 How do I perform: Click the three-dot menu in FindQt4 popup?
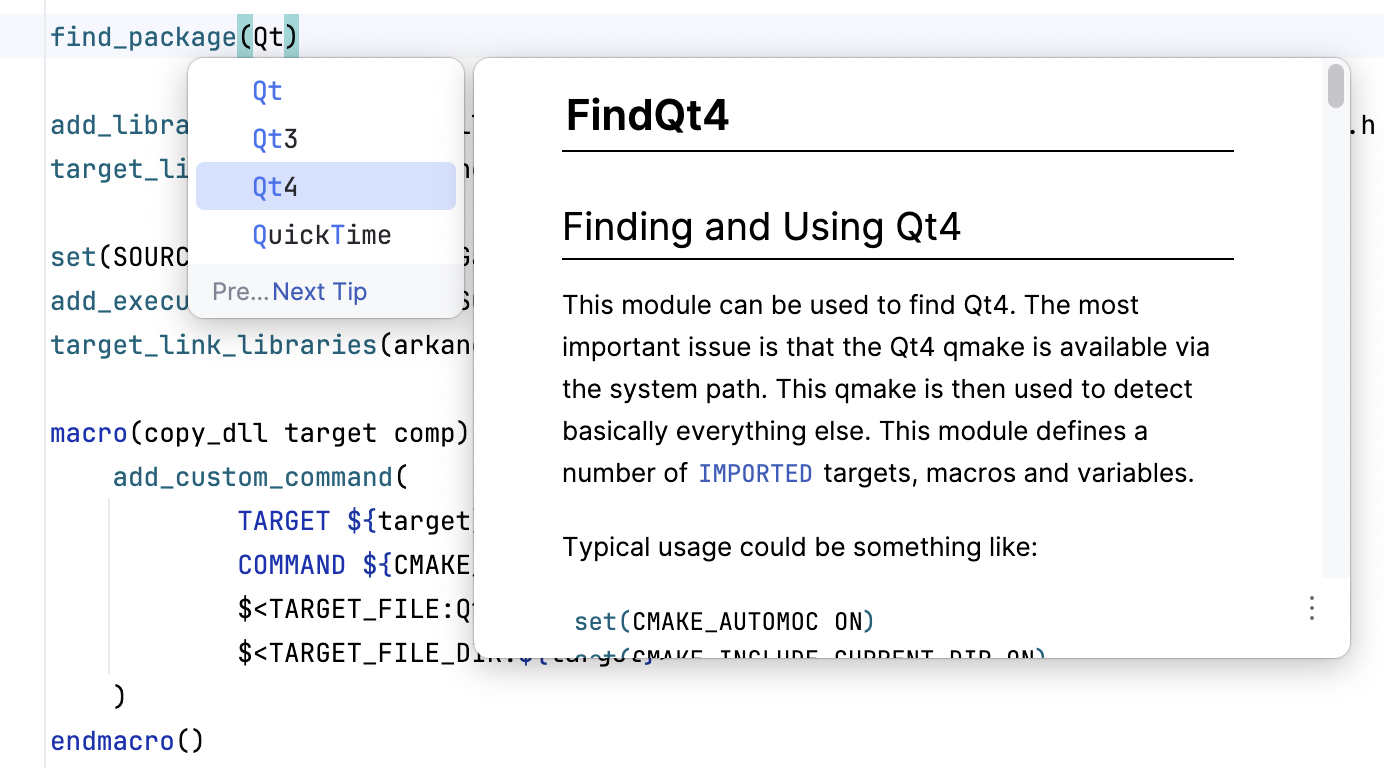[1311, 608]
